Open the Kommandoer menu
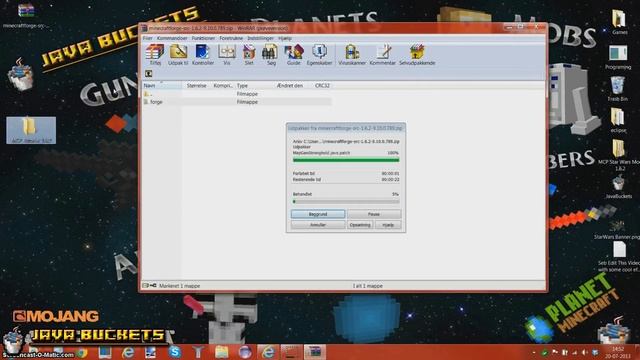Screen dimensions: 640x360 tap(172, 38)
